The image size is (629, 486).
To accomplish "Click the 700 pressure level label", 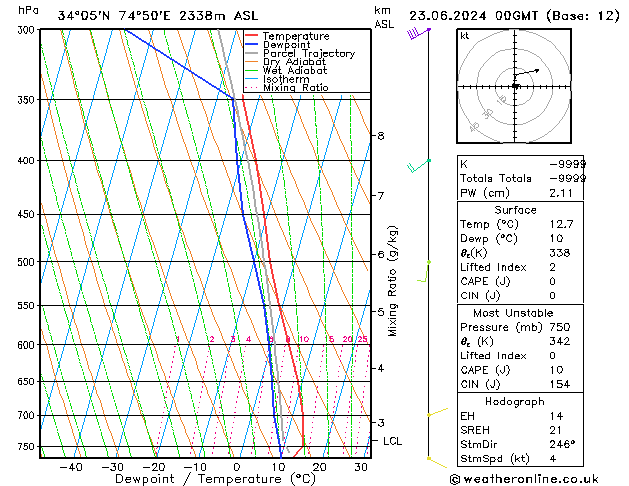I will [x=28, y=415].
